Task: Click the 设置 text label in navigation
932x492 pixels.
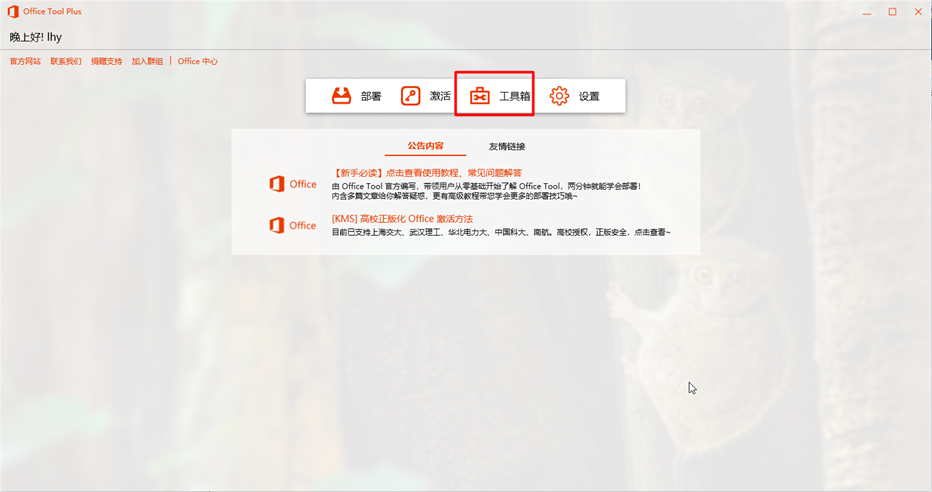Action: pyautogui.click(x=589, y=97)
